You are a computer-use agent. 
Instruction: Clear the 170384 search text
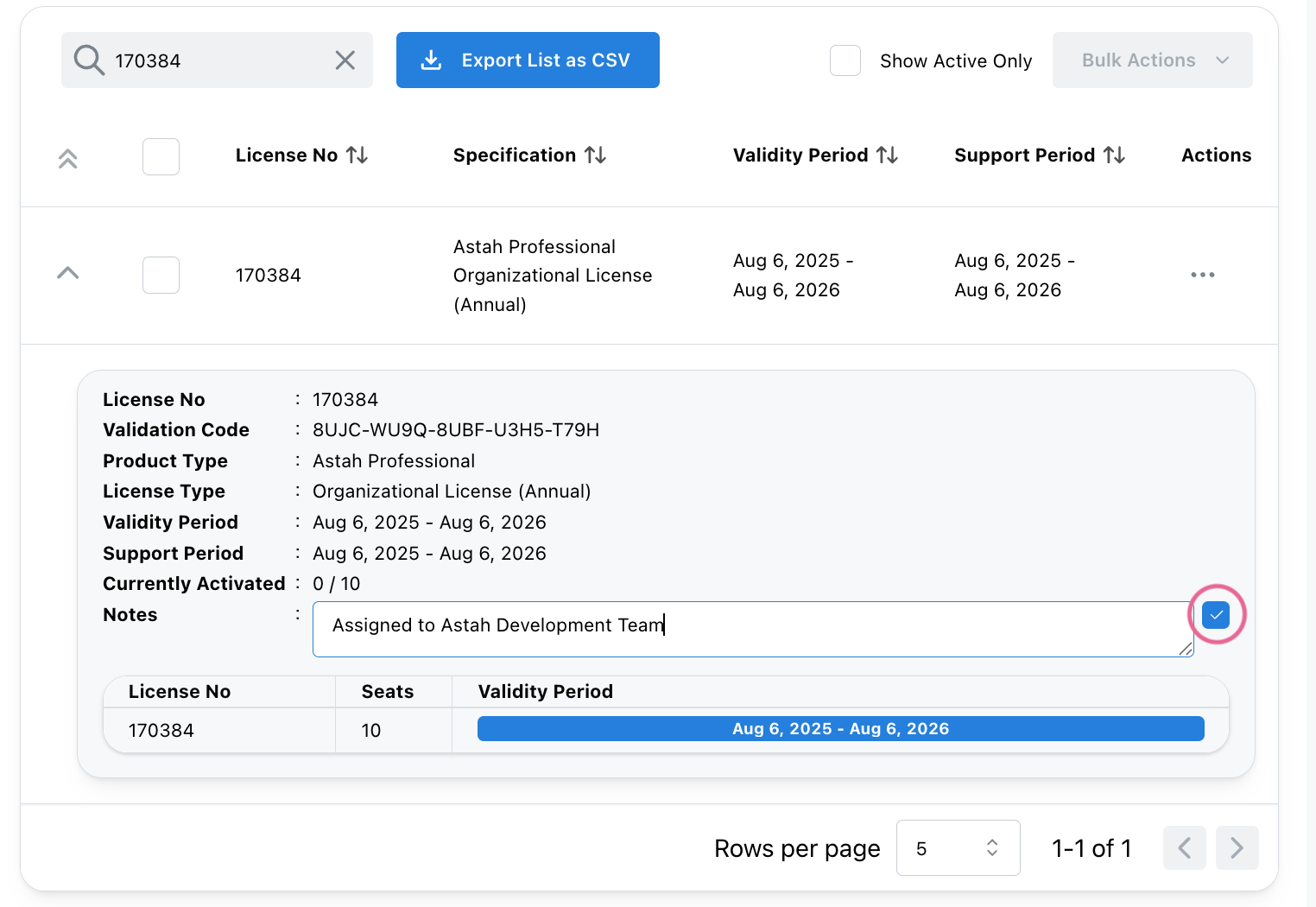click(x=345, y=60)
